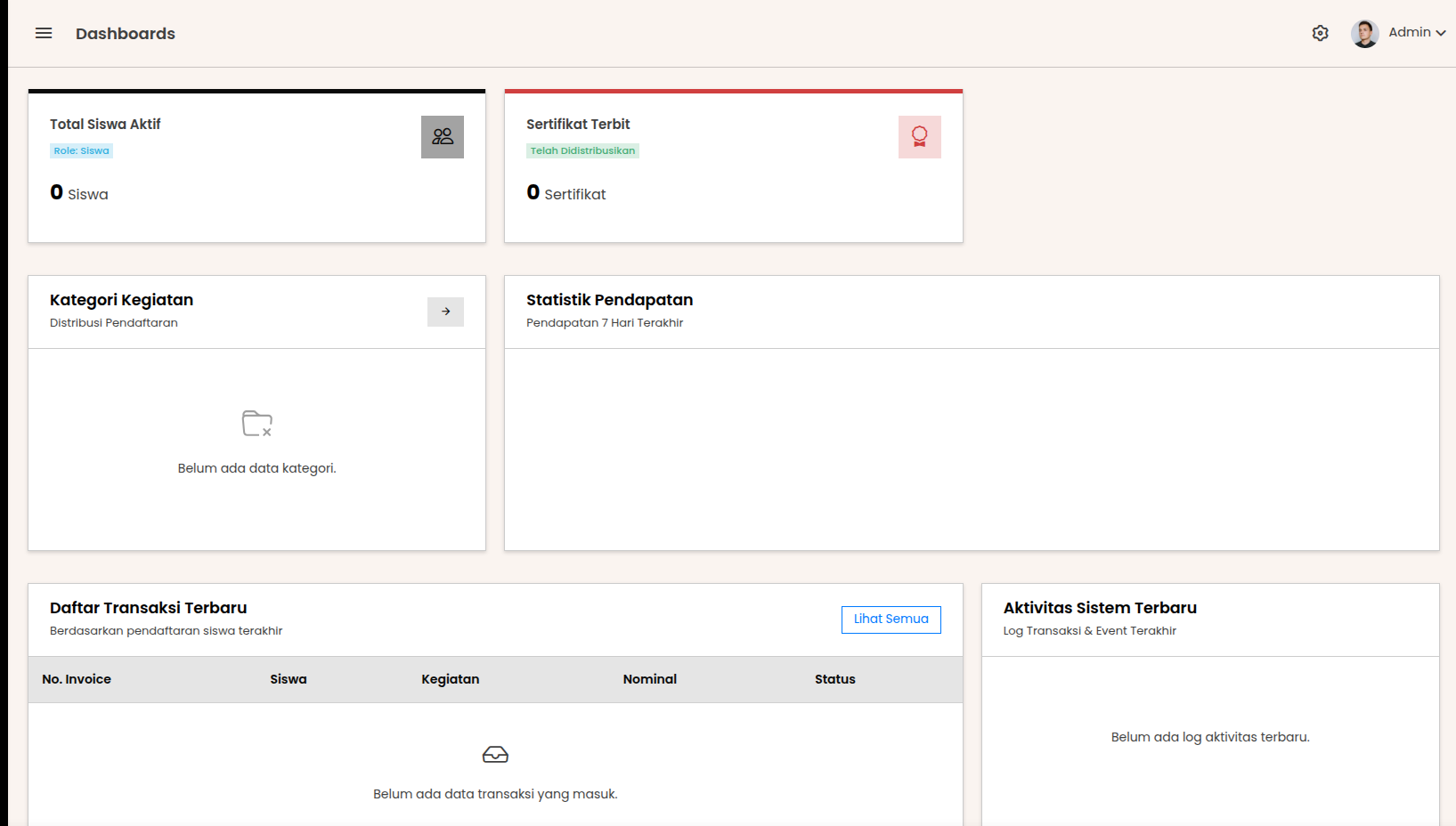The image size is (1456, 826).
Task: Click 'Distribusi Pendaftaran' subtitle
Action: pyautogui.click(x=114, y=323)
